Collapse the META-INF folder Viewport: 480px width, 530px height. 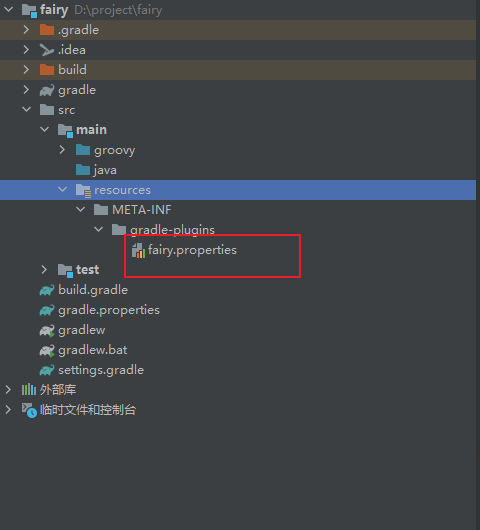[80, 210]
